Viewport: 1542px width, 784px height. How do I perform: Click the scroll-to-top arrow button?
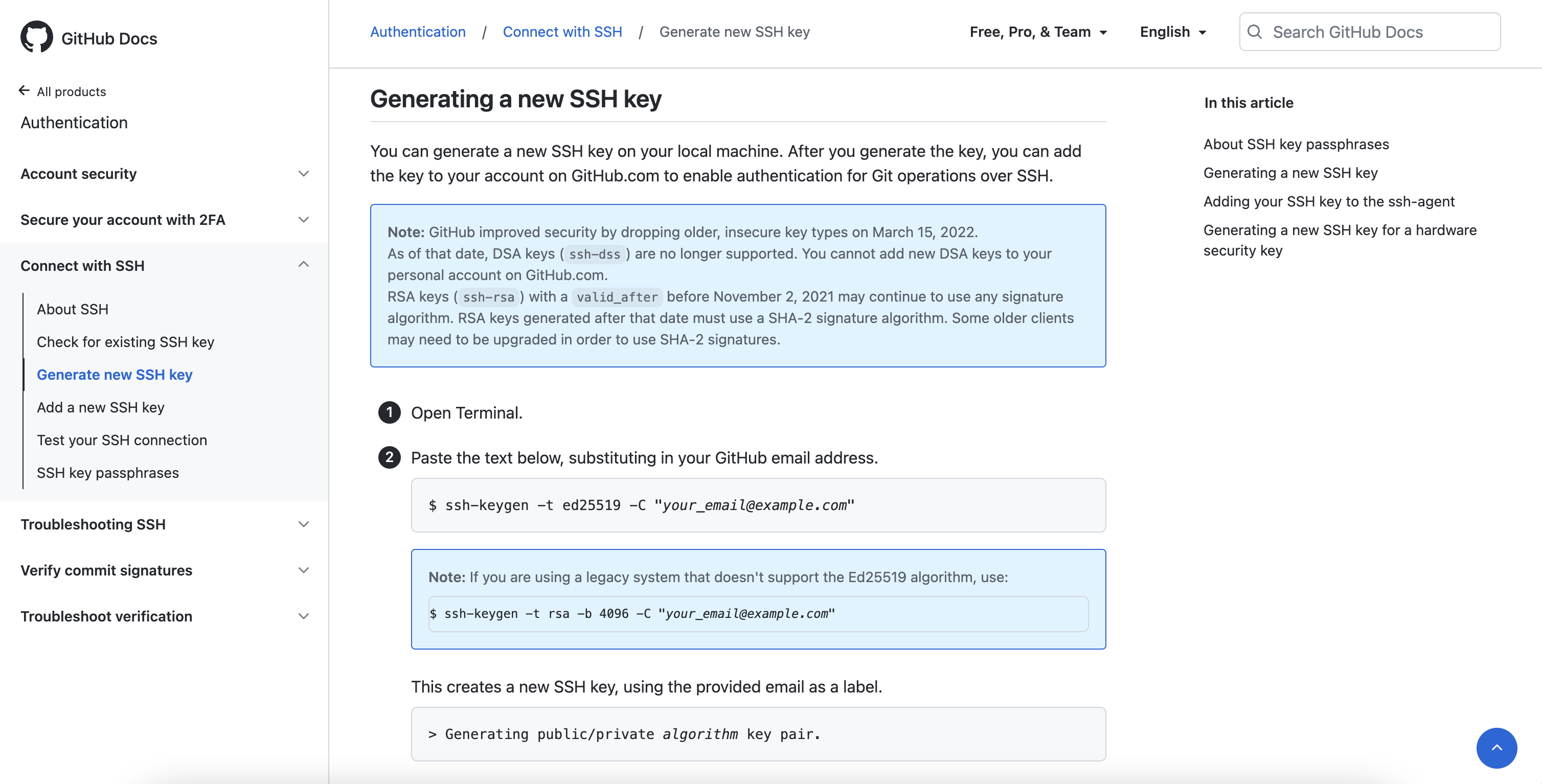tap(1496, 748)
